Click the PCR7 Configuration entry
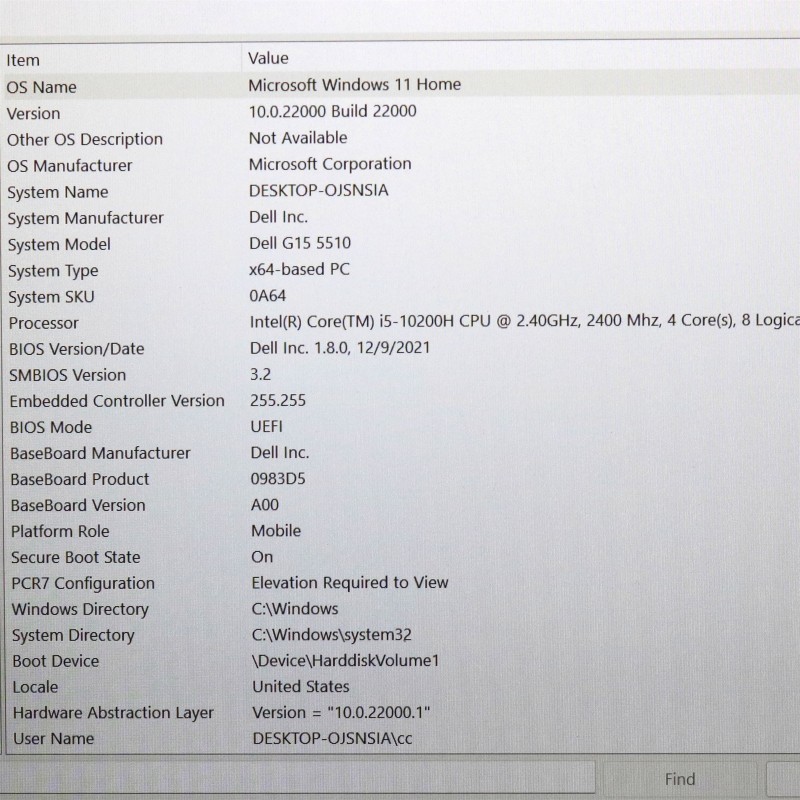Screen dimensions: 800x800 coord(82,583)
